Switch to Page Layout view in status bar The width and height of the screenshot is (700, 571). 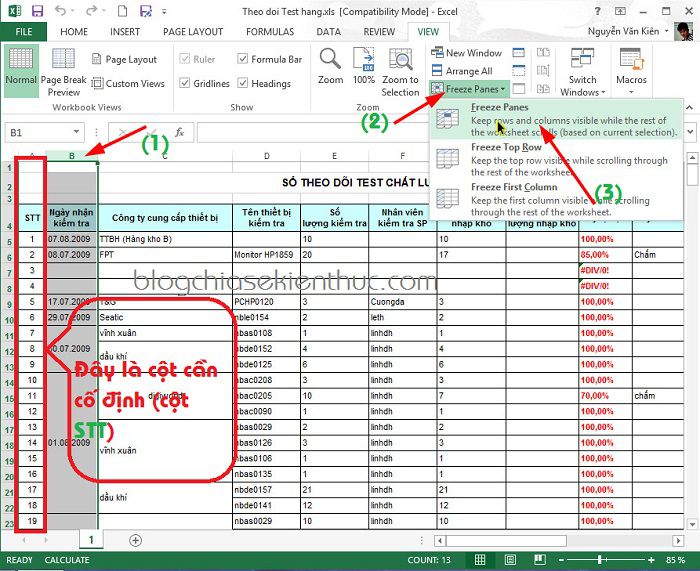(x=510, y=559)
